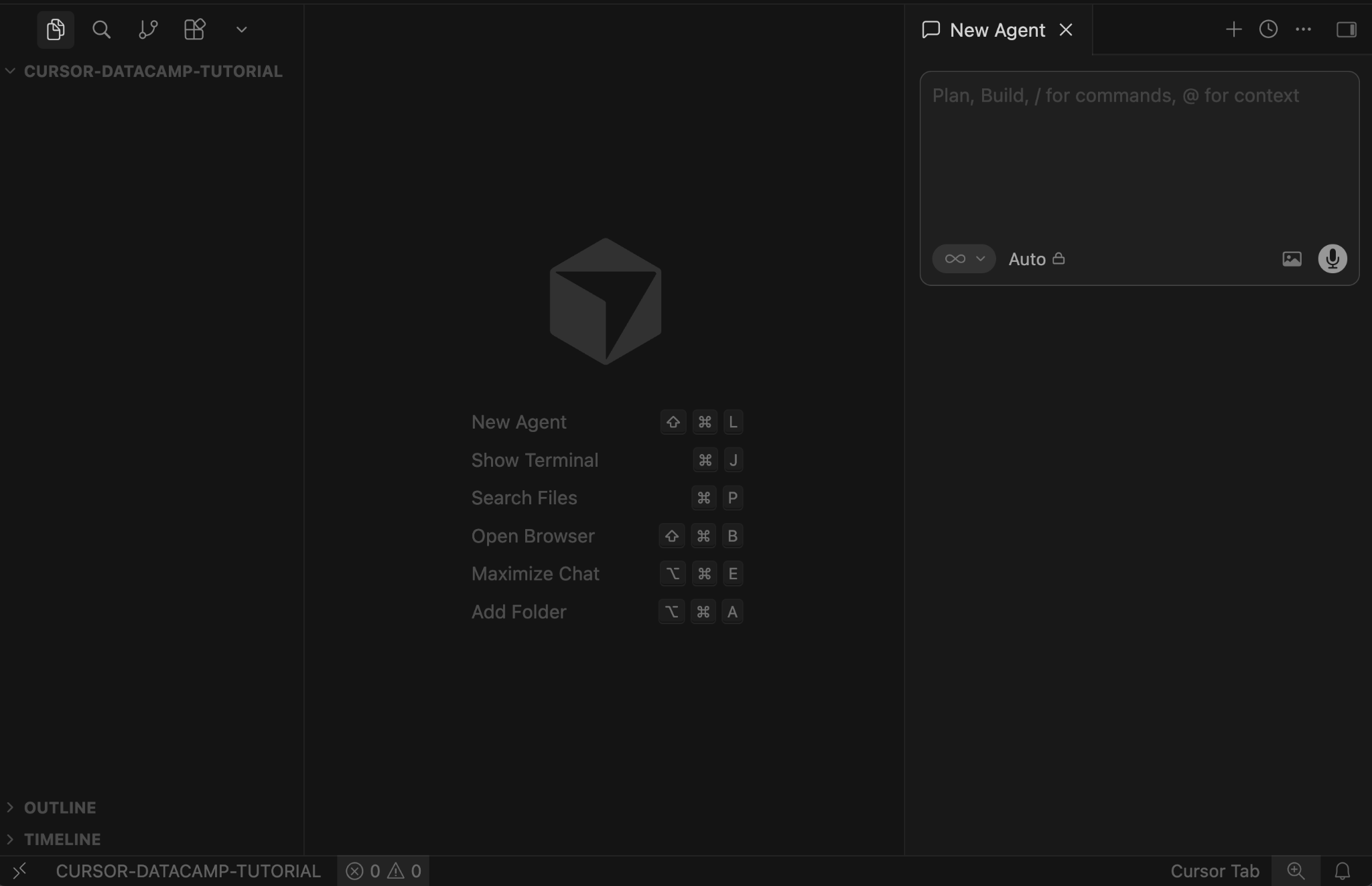The height and width of the screenshot is (886, 1372).
Task: Click the New Agent shortcut entry
Action: (519, 422)
